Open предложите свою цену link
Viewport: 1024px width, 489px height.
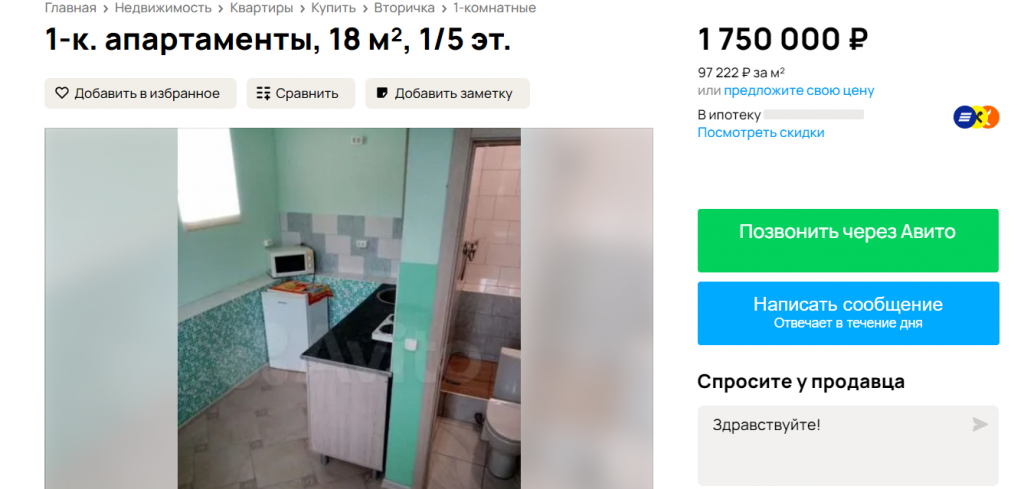799,91
